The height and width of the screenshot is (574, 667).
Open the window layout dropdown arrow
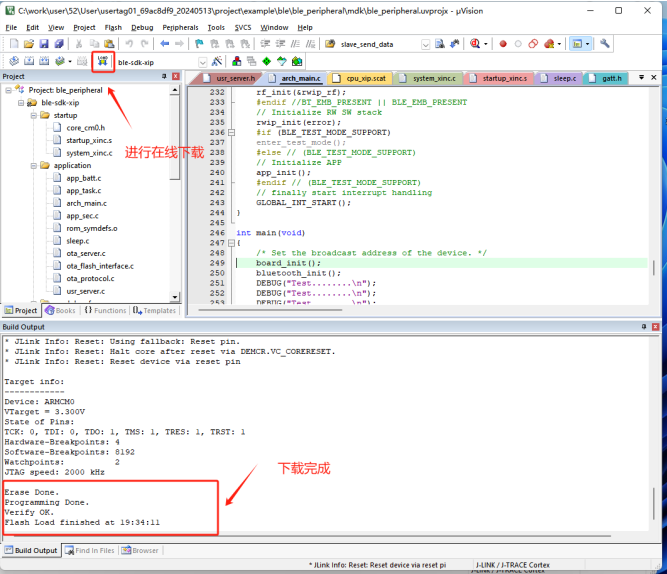(x=587, y=44)
